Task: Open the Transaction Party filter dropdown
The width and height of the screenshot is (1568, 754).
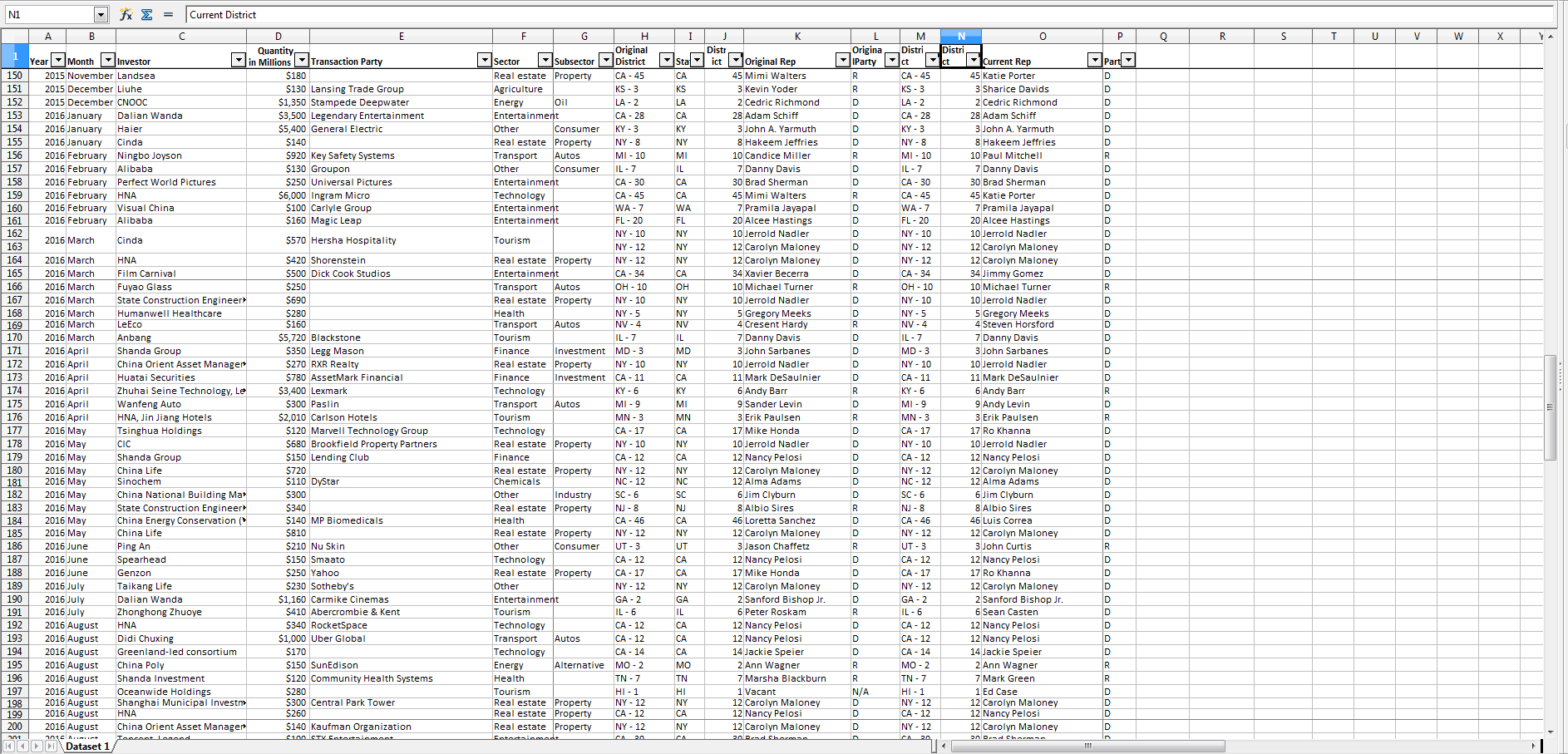Action: click(485, 60)
